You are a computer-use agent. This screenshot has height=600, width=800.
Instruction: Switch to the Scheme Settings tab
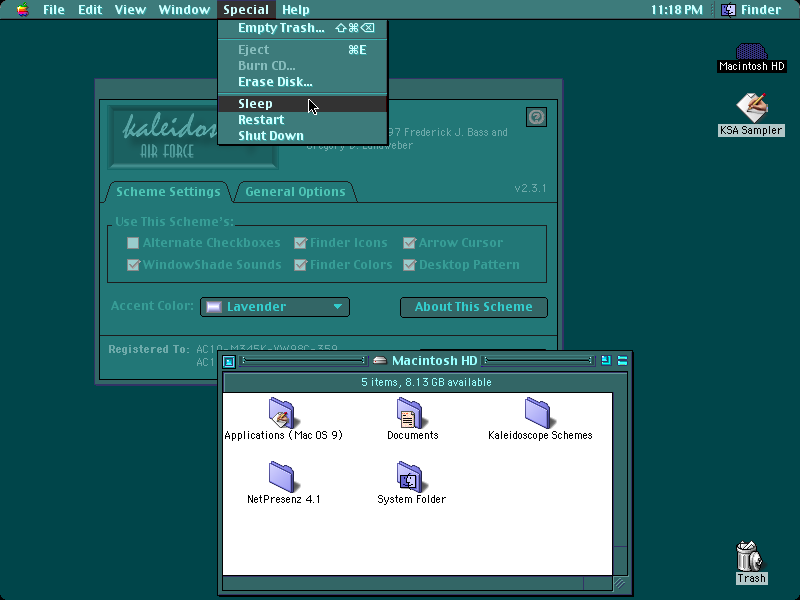168,192
